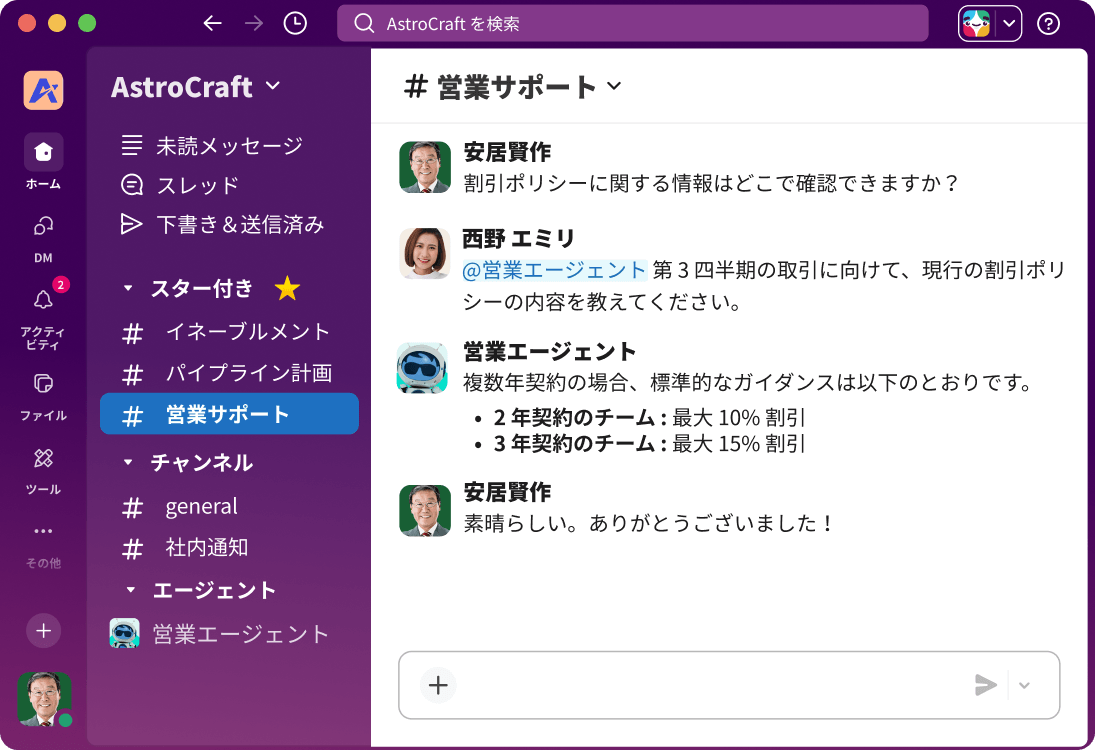Open history via the clock icon

click(294, 22)
